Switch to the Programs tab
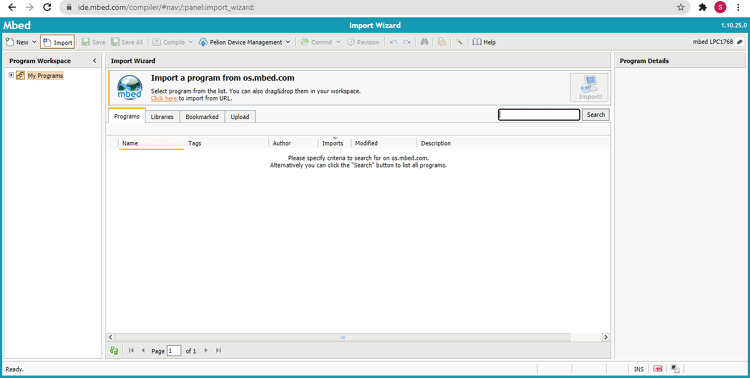Screen dimensions: 750x378 tap(127, 116)
